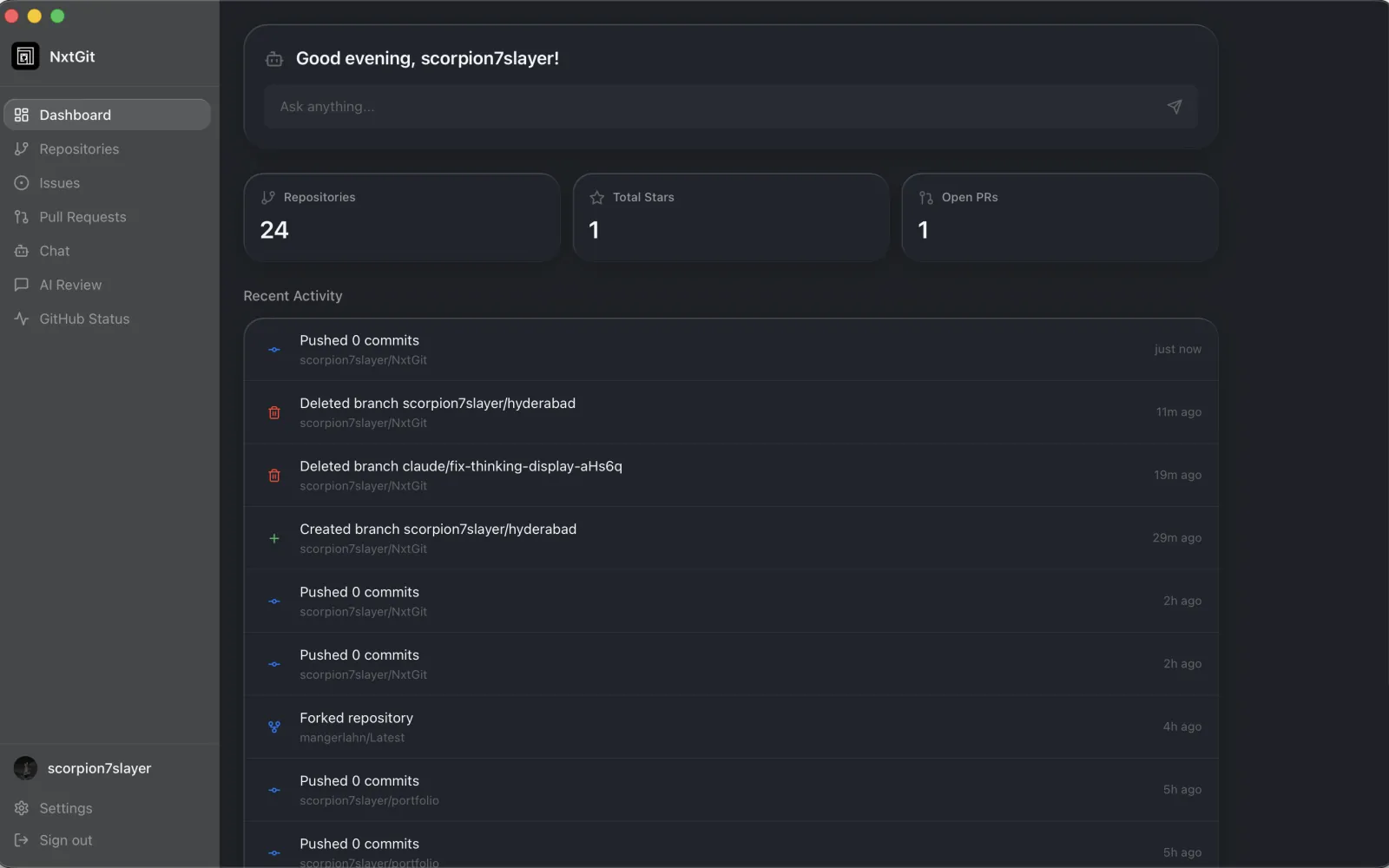1389x868 pixels.
Task: Click the Repositories branch icon in sidebar
Action: tap(22, 149)
